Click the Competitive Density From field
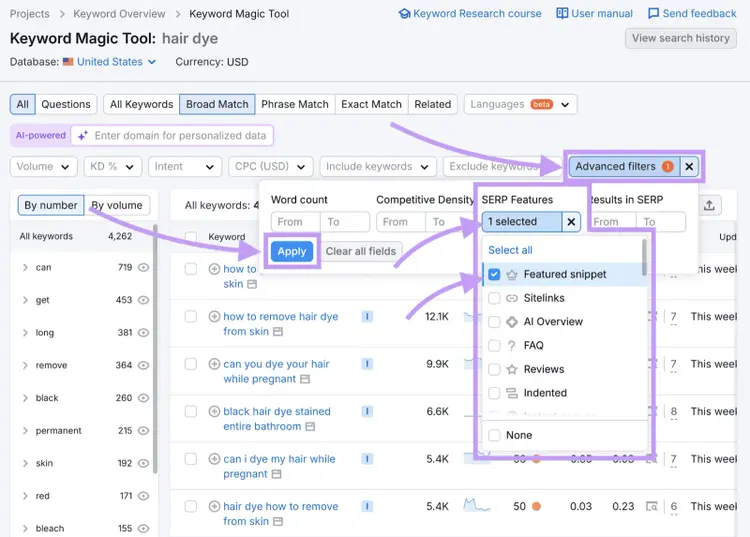750x537 pixels. tap(401, 222)
